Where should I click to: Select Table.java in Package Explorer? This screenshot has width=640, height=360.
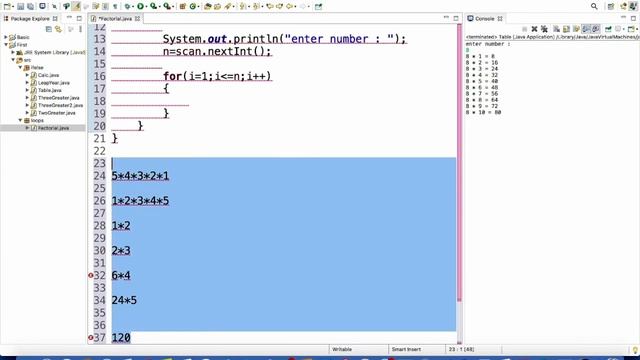[x=50, y=90]
